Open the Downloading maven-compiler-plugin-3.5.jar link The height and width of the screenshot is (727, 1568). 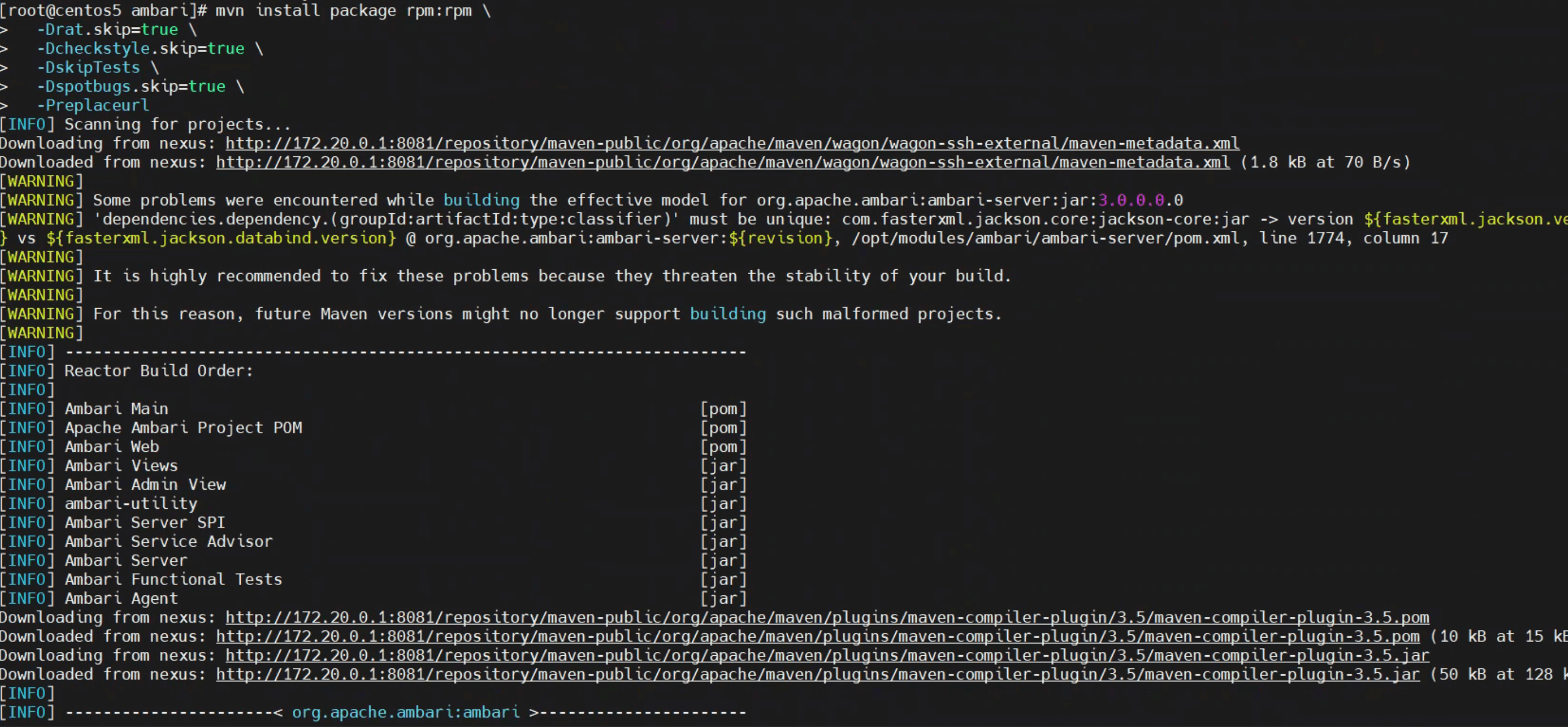827,655
